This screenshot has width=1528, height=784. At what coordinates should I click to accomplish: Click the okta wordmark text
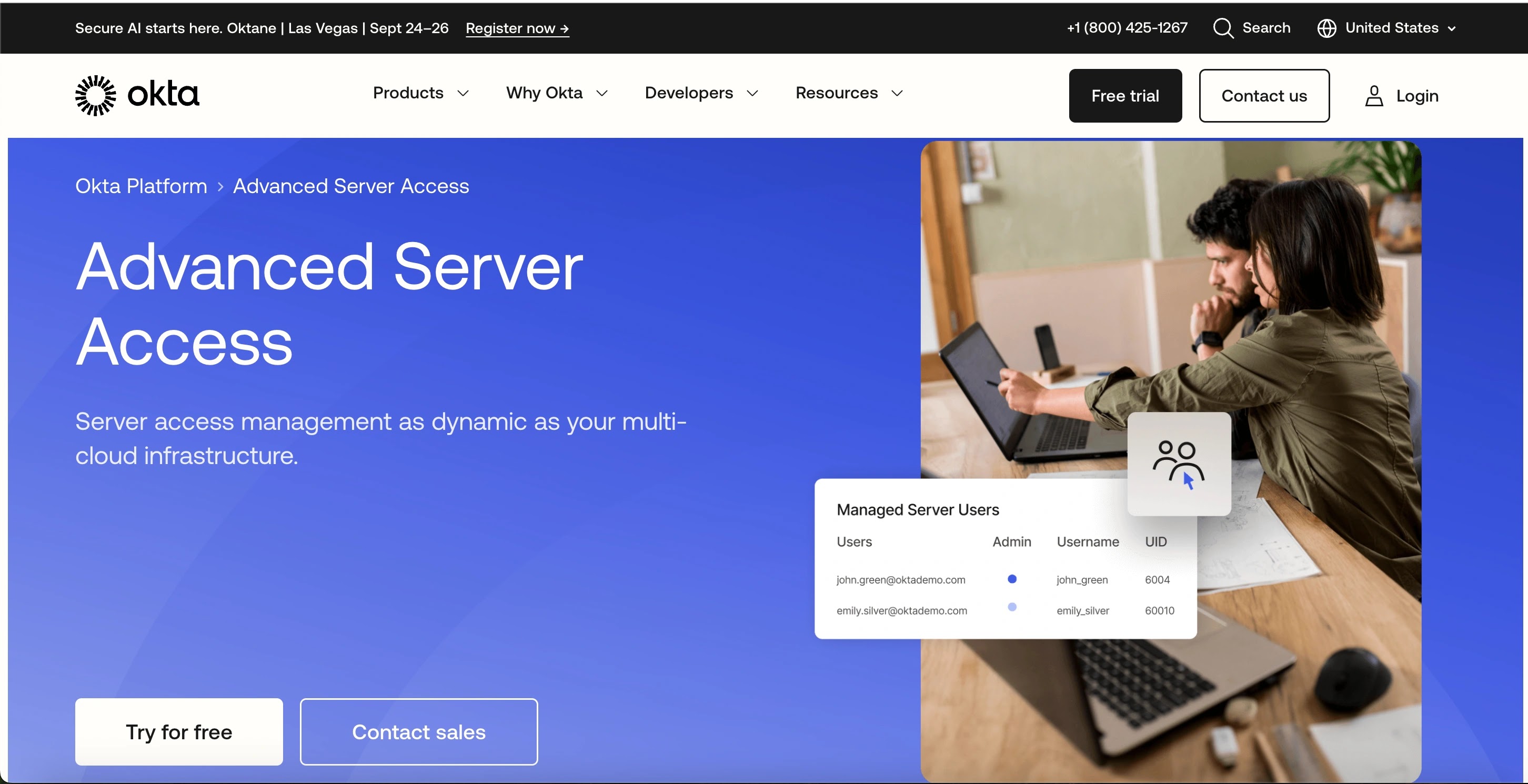click(163, 94)
